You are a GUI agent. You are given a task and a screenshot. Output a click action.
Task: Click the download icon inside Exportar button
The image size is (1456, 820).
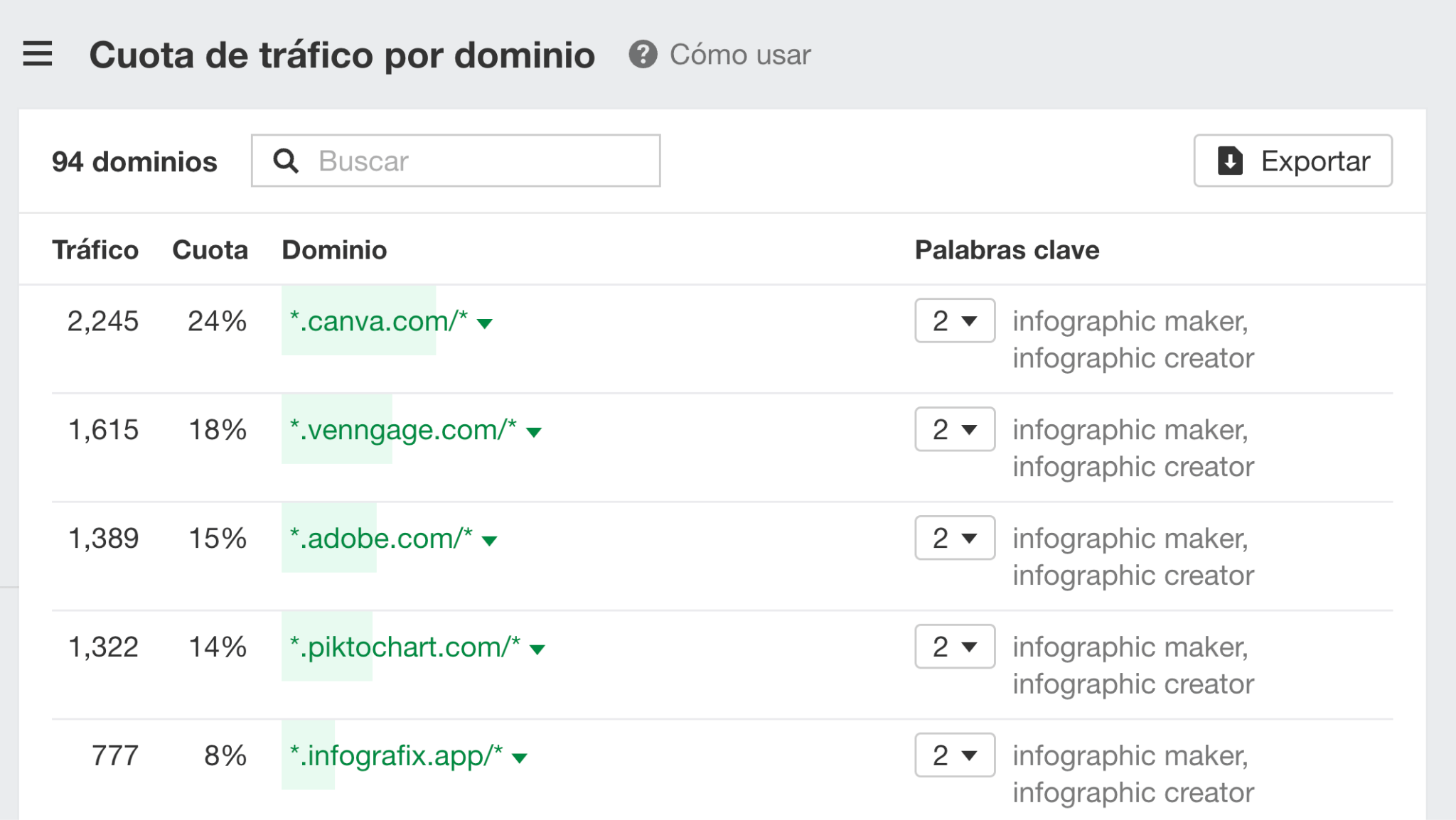click(x=1229, y=161)
